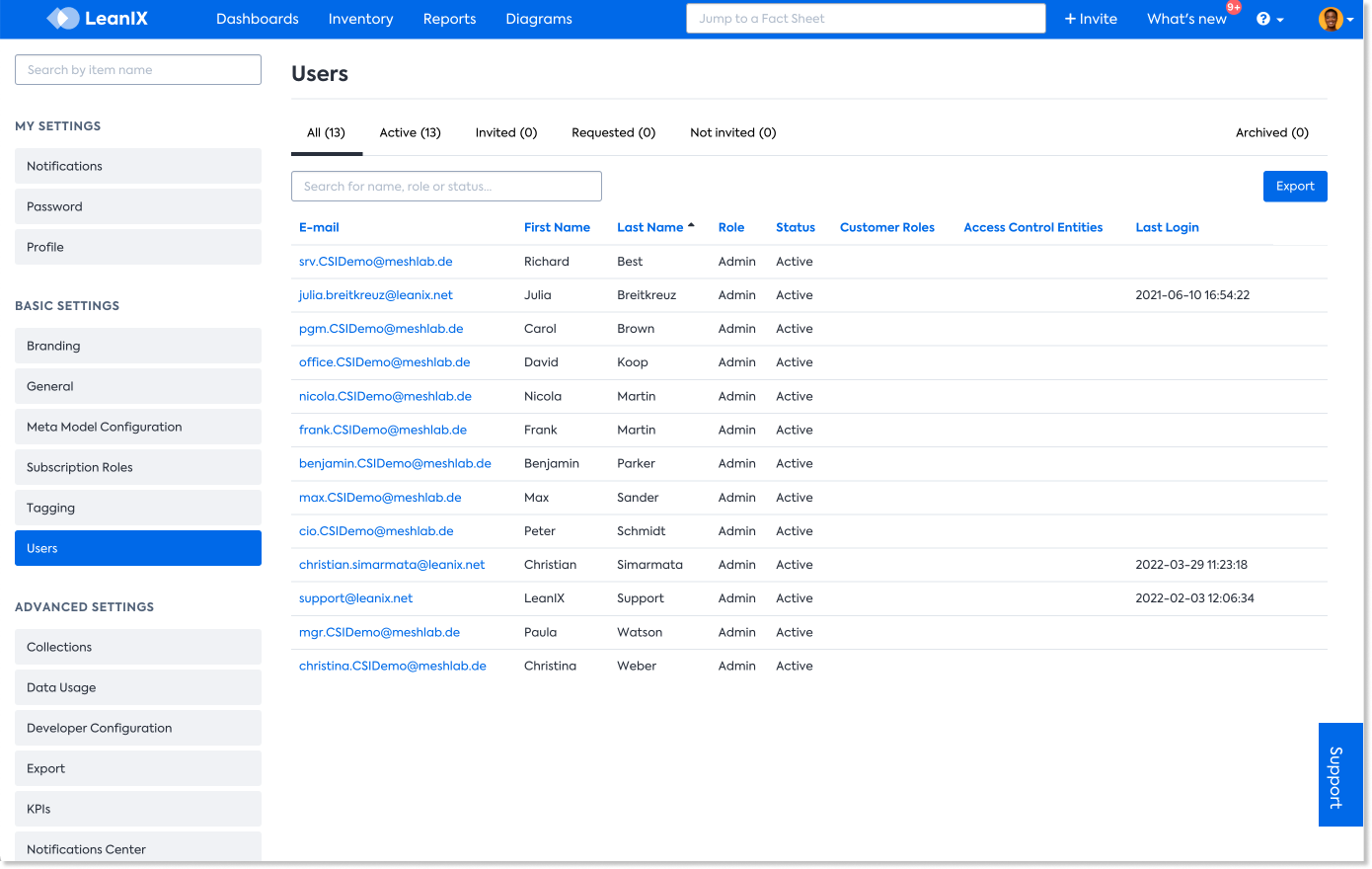Open cio.CSIDemo@meshlab.de user
This screenshot has width=1372, height=869.
[376, 531]
